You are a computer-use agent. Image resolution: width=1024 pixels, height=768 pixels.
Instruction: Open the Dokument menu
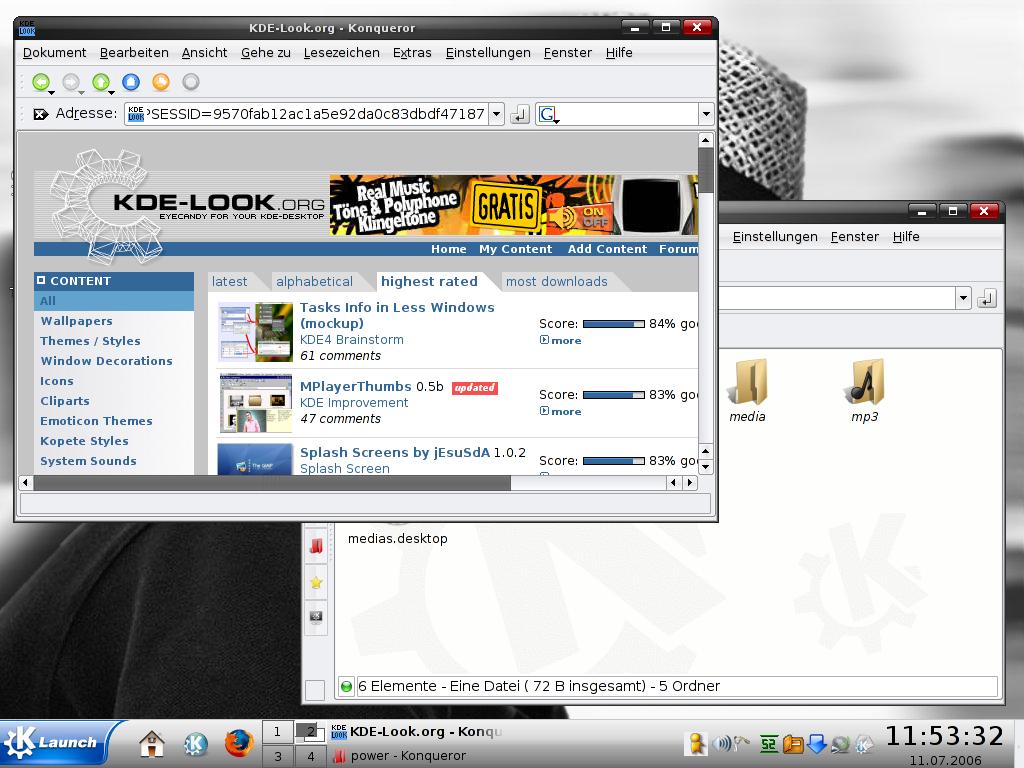[54, 53]
